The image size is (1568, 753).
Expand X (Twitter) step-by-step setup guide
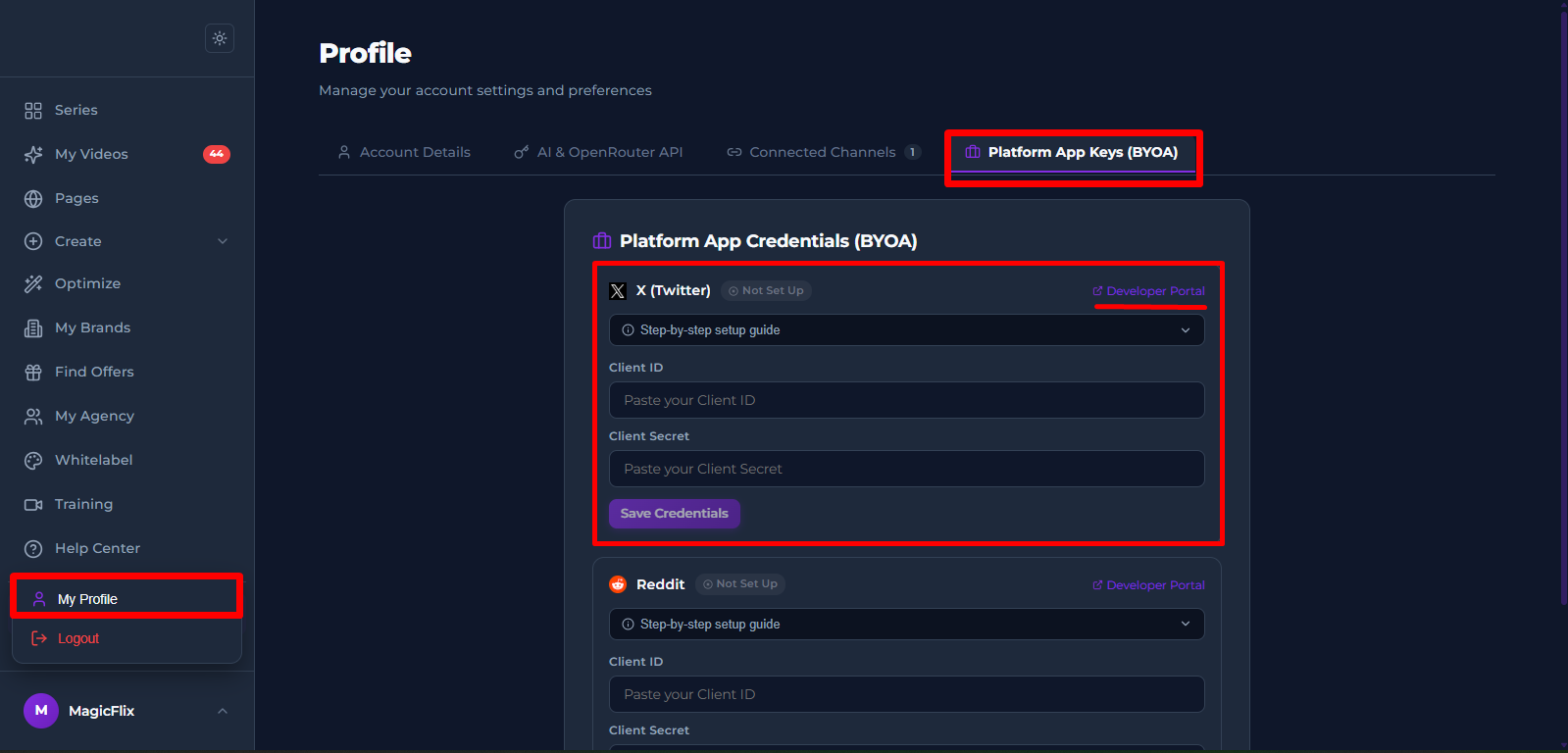pyautogui.click(x=907, y=330)
